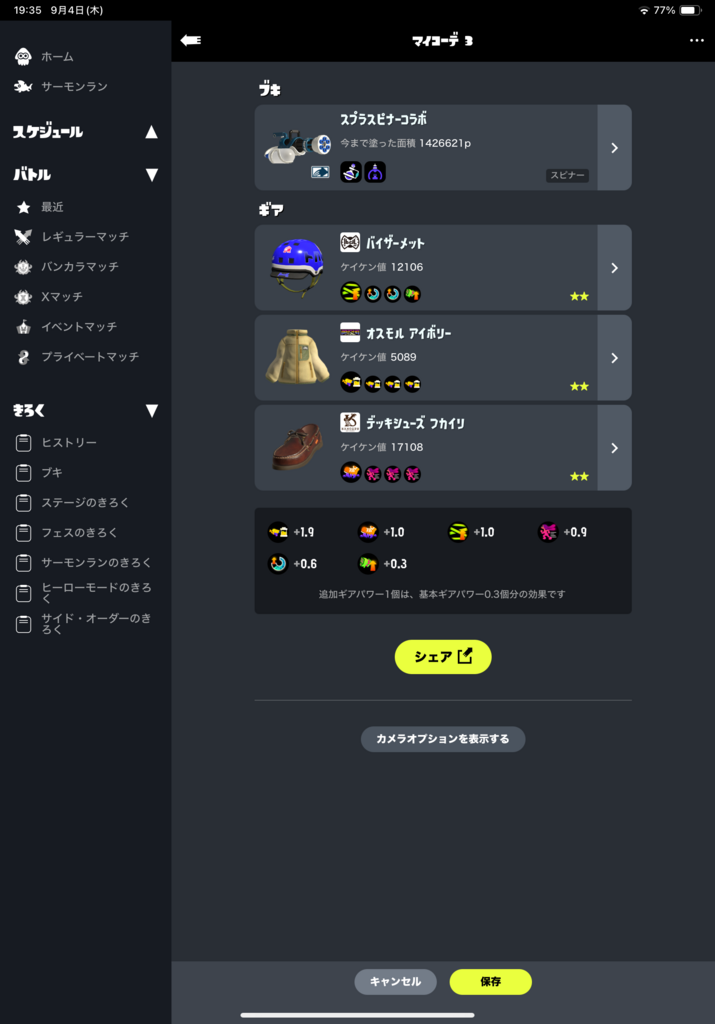Click the Xマッチ emblem icon
Image resolution: width=715 pixels, height=1024 pixels.
point(24,296)
